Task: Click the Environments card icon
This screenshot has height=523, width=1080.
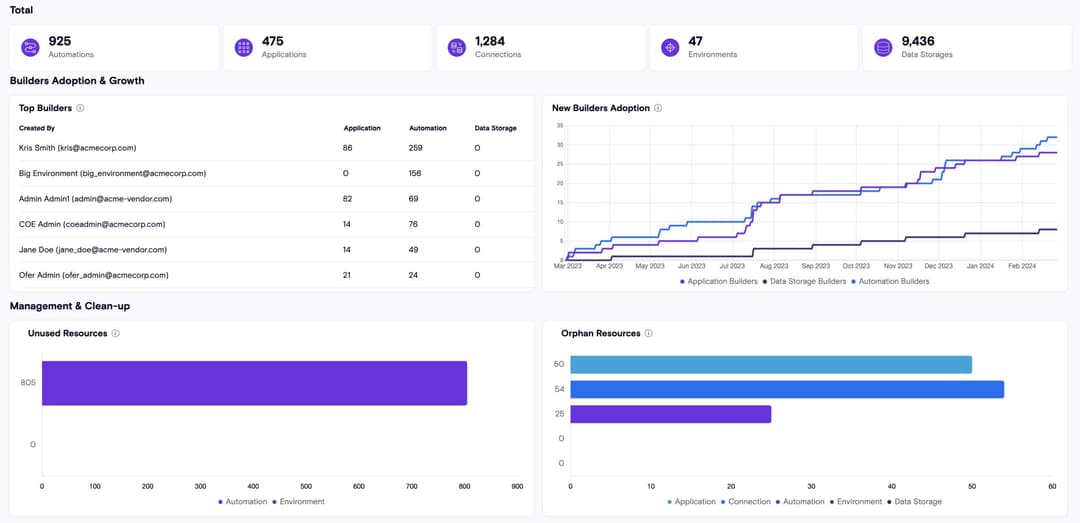Action: [670, 47]
